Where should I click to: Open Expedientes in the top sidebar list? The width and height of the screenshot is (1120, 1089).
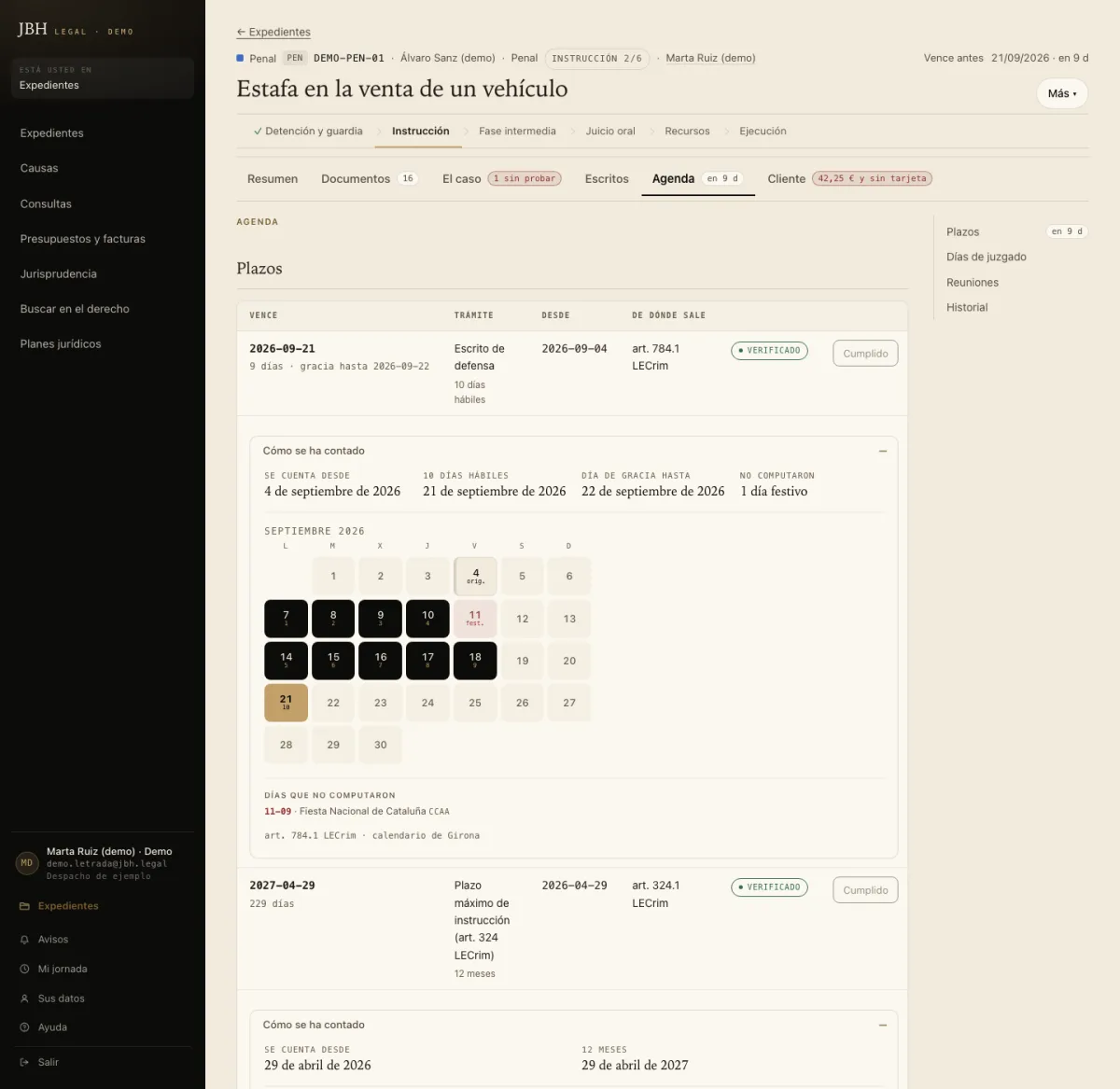coord(51,133)
